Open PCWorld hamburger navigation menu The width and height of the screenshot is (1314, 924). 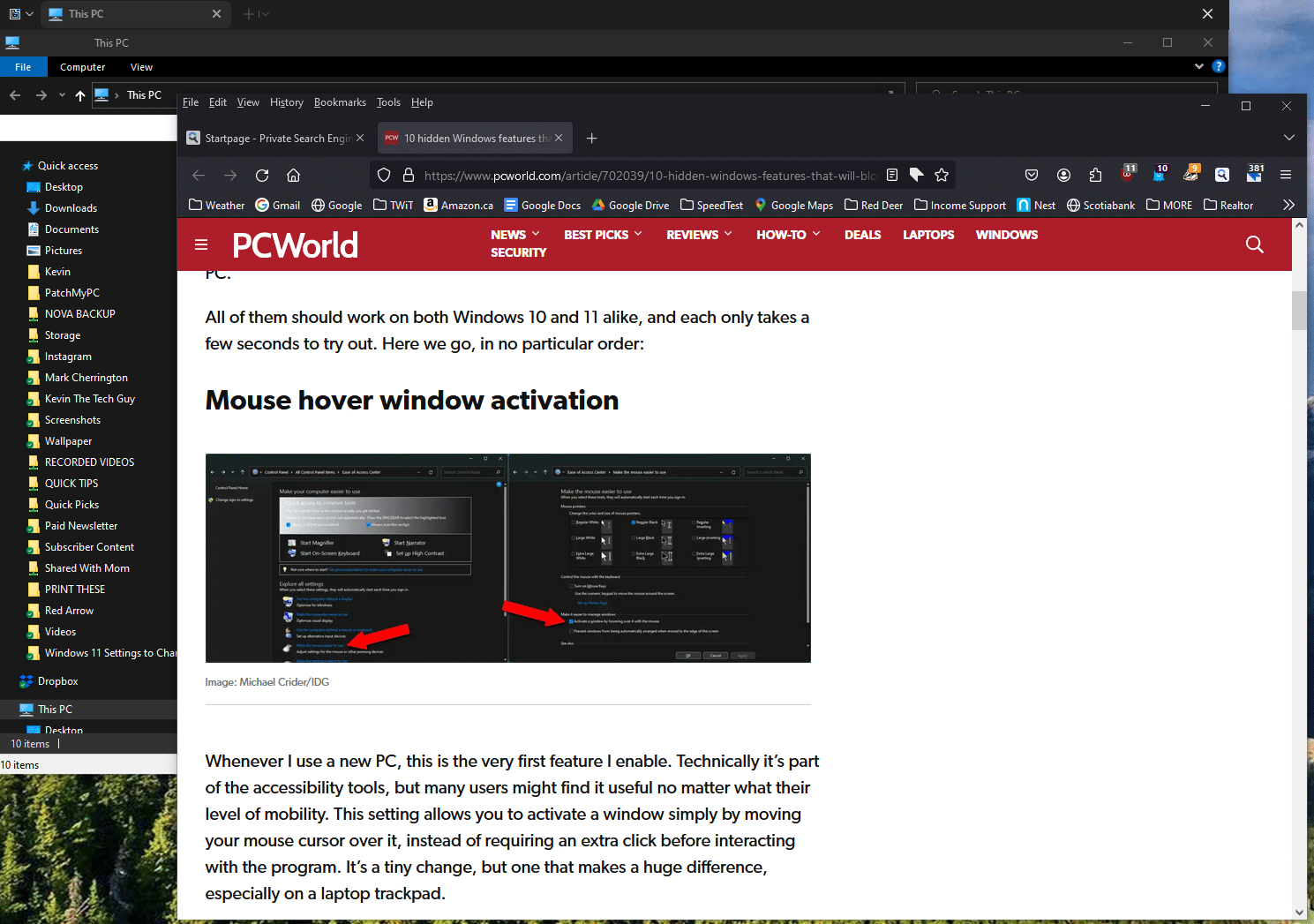point(201,244)
